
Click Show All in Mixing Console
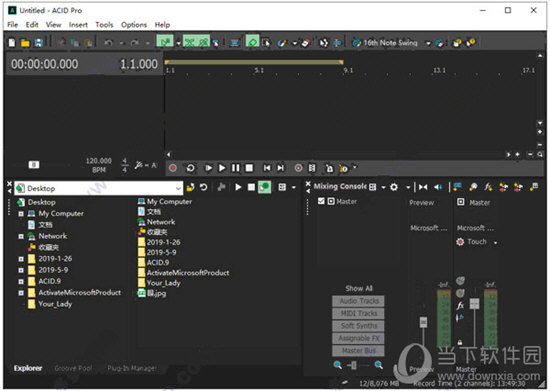click(x=359, y=289)
